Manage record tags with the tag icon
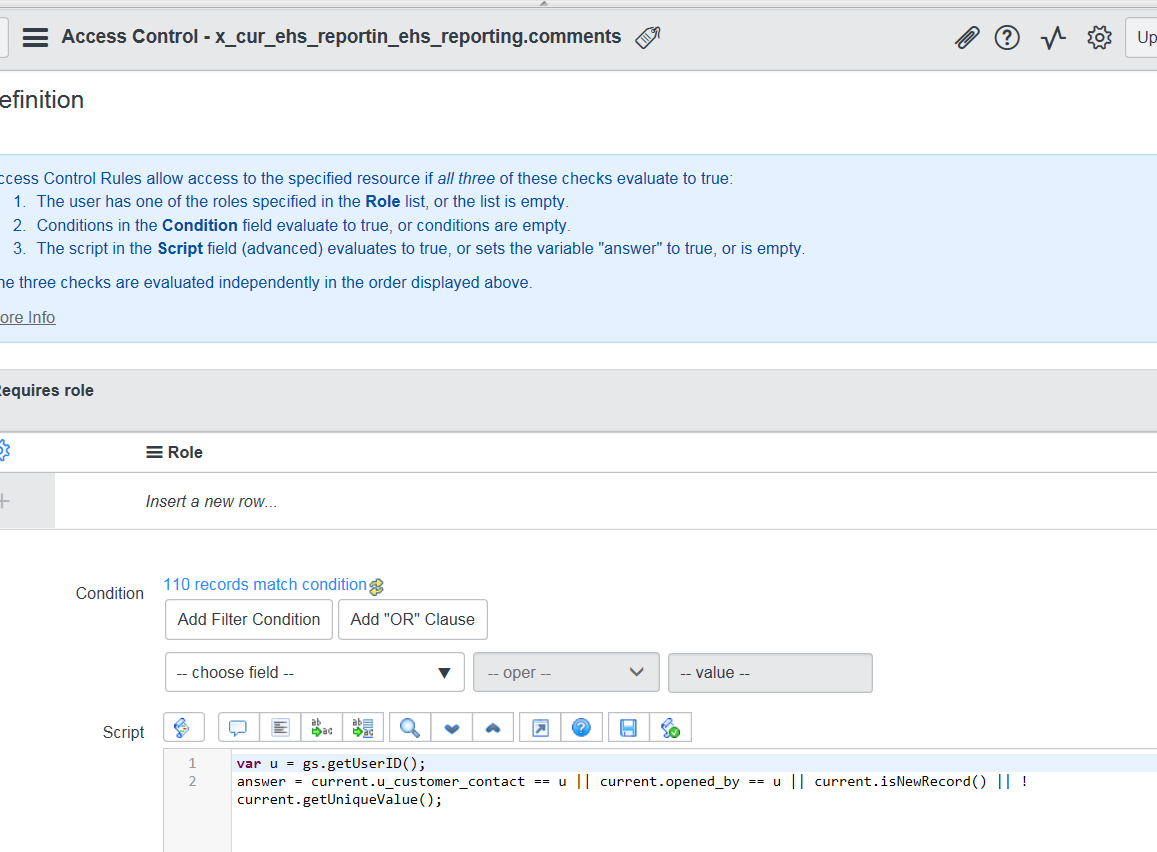The height and width of the screenshot is (852, 1157). pos(646,36)
